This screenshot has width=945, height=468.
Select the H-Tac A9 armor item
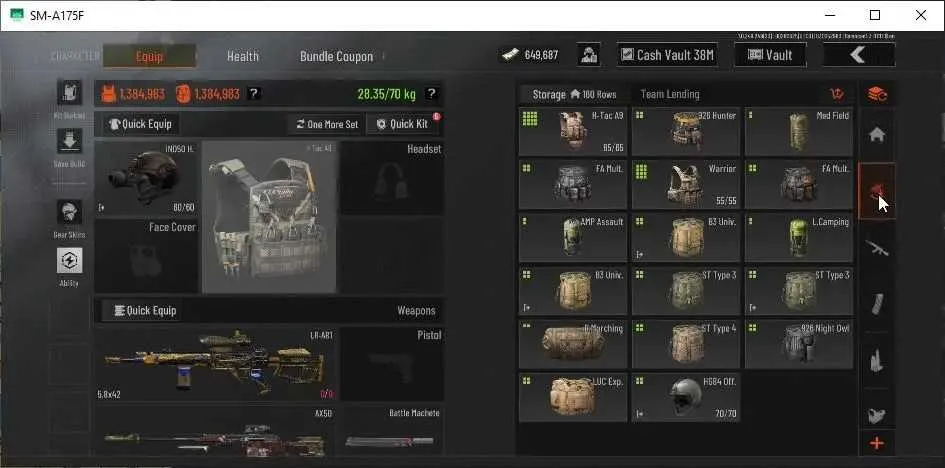(573, 131)
